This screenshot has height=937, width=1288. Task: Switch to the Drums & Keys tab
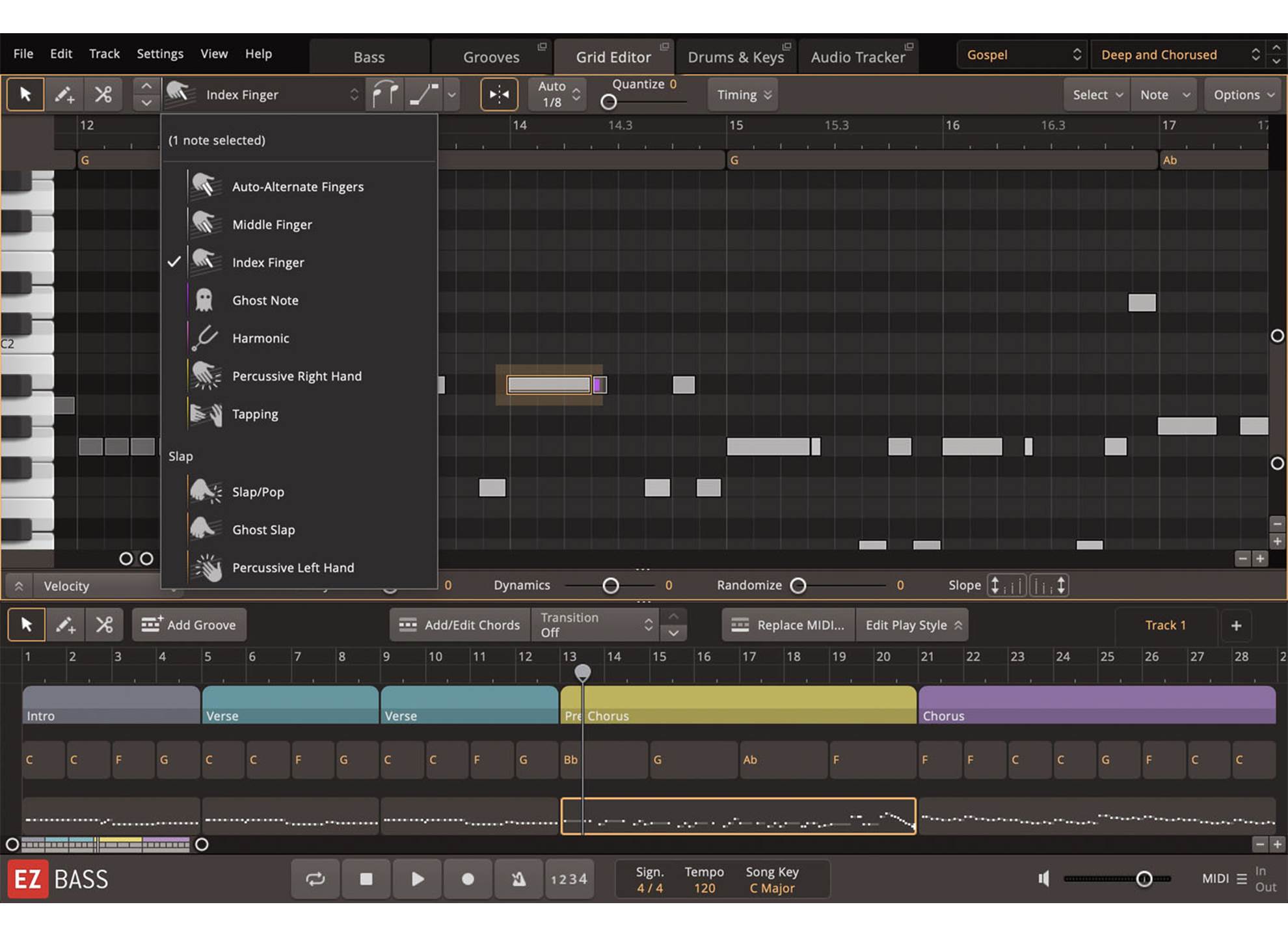coord(735,57)
